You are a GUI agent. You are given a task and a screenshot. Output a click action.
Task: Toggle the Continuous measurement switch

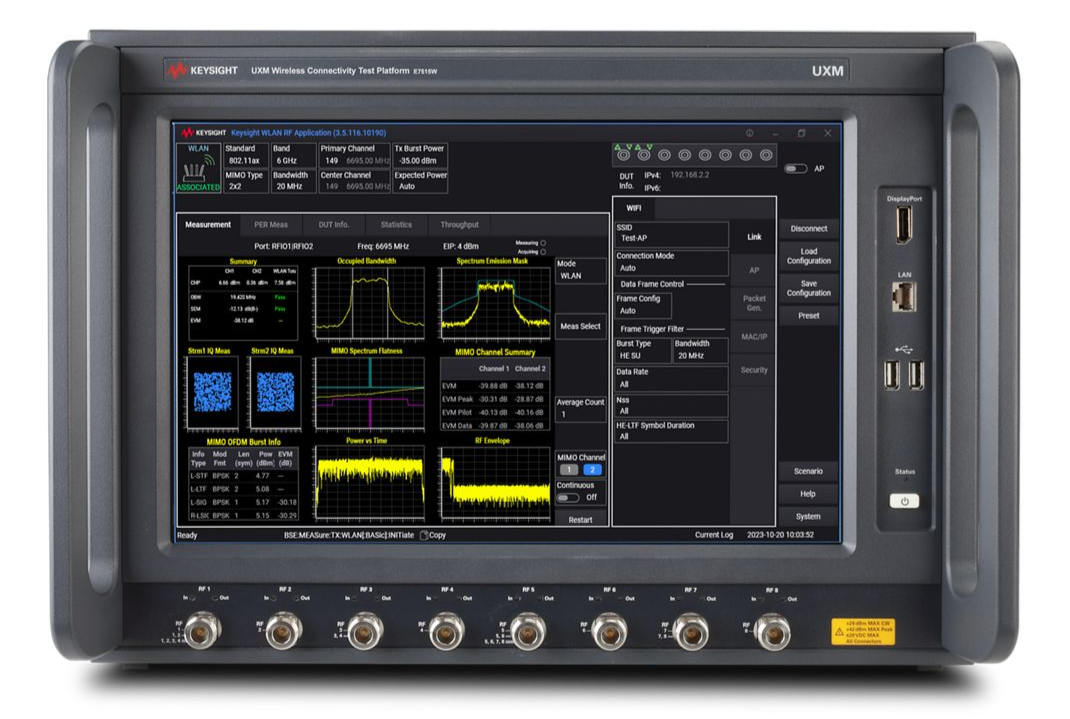[x=567, y=498]
